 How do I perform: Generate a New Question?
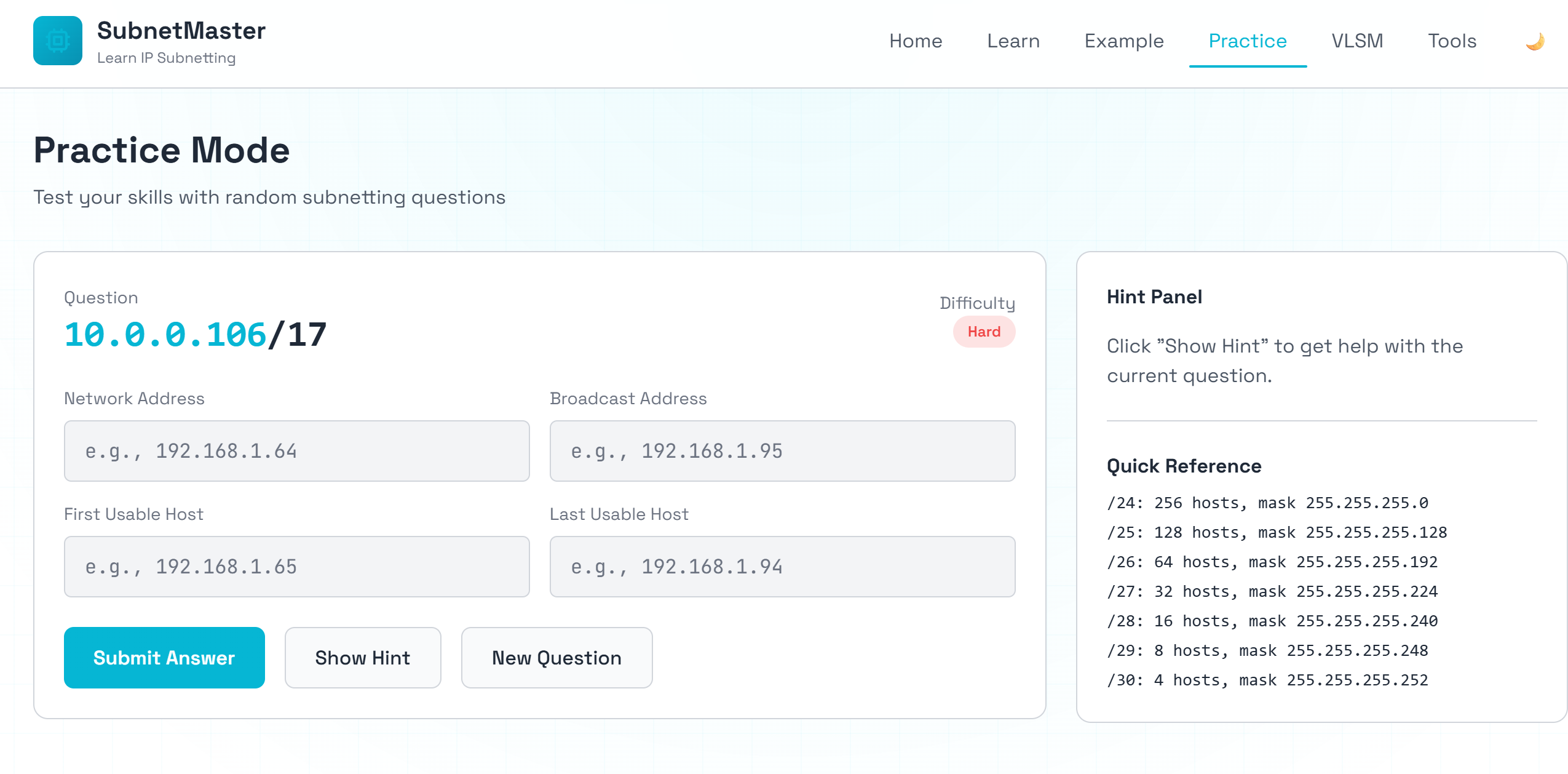click(x=556, y=658)
